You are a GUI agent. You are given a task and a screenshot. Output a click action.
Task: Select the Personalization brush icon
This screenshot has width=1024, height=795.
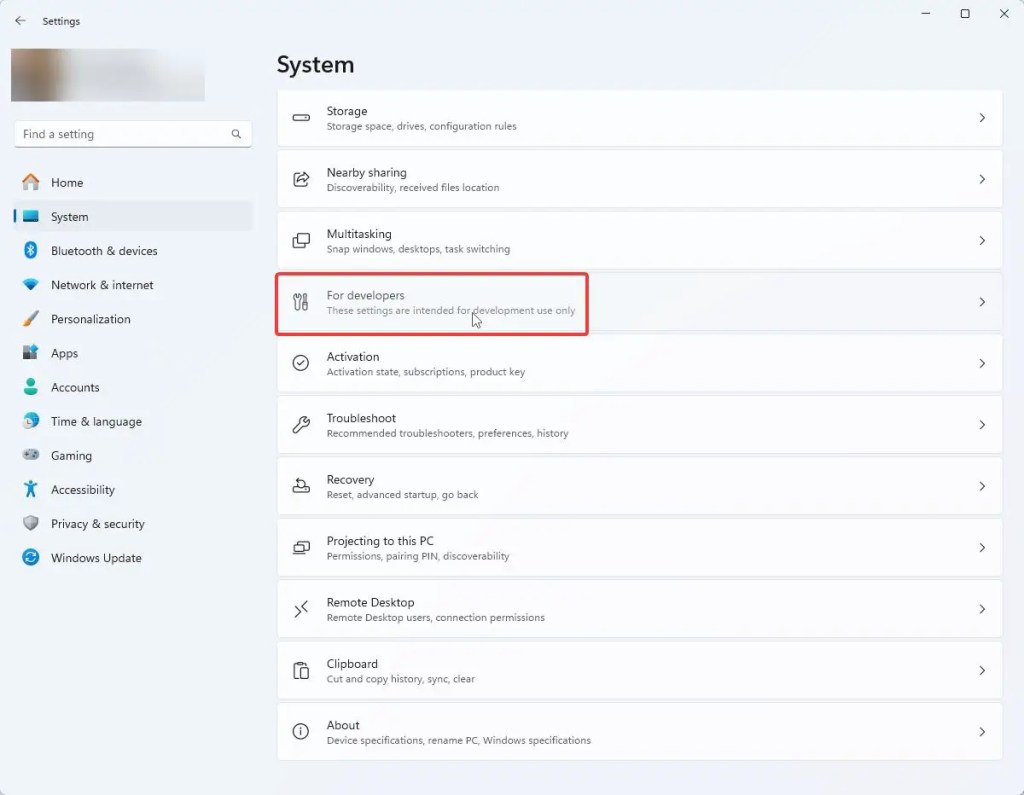tap(31, 319)
